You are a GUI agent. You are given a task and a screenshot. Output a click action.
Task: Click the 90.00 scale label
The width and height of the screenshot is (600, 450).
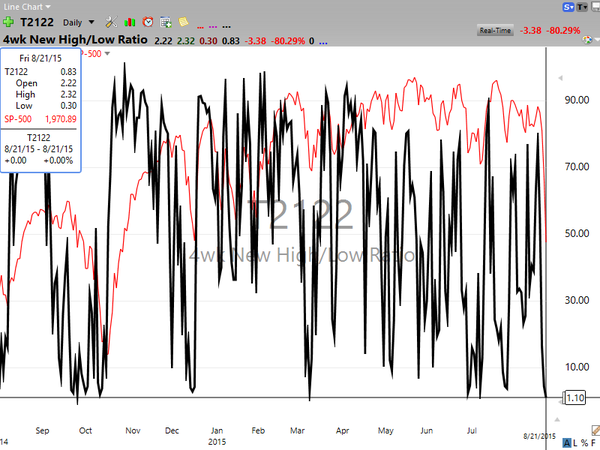click(577, 100)
